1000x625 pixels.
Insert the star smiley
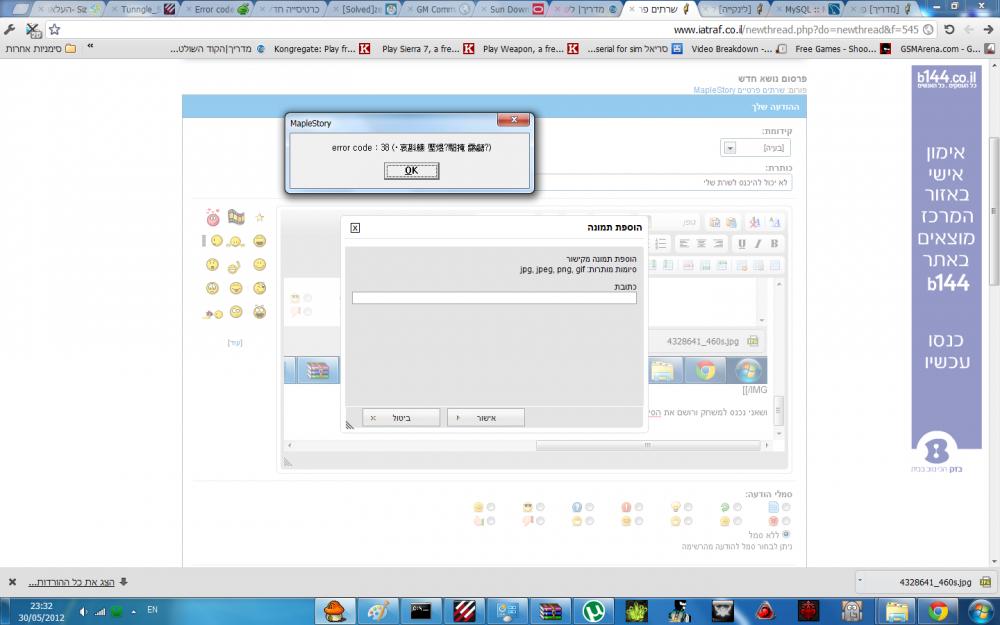260,217
